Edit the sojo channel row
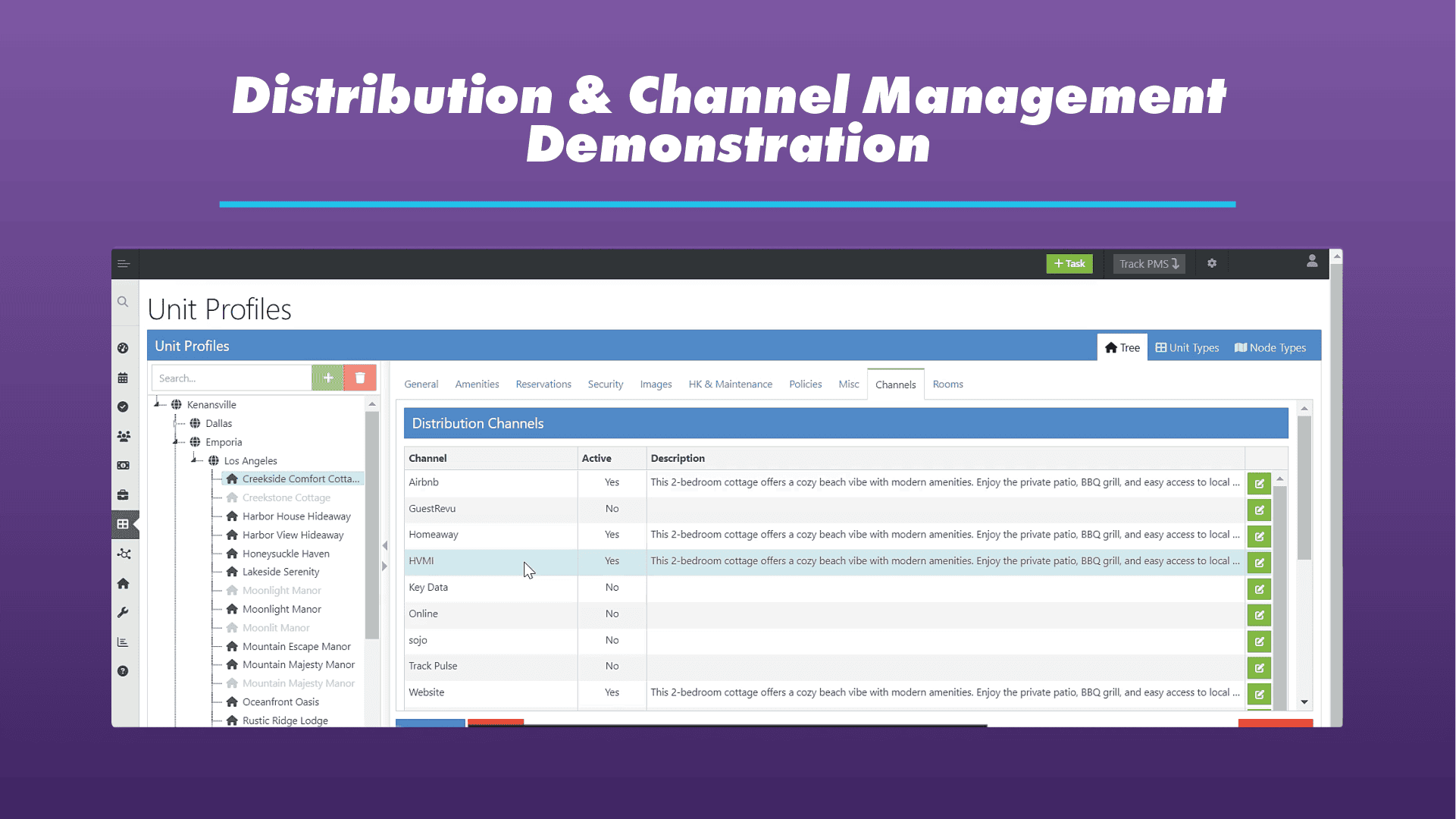Image resolution: width=1456 pixels, height=819 pixels. 1259,642
